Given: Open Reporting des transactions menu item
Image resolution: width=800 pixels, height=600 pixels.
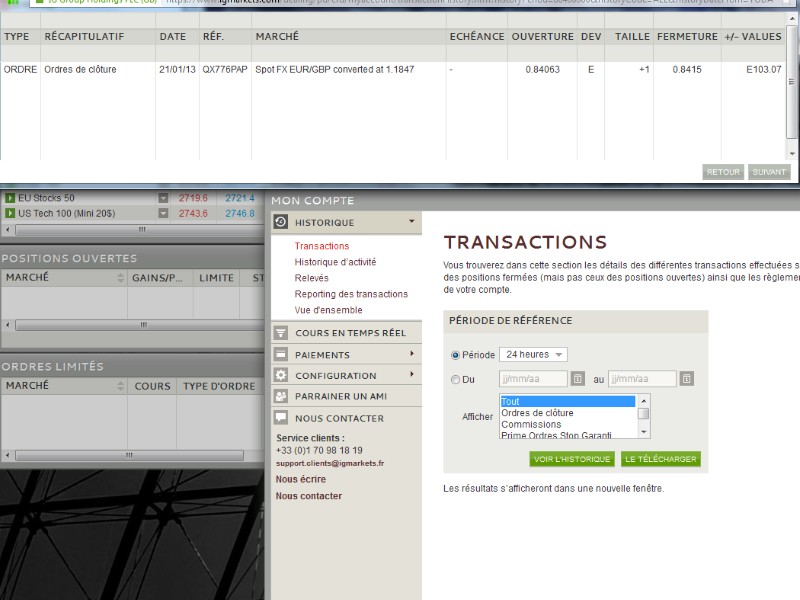Looking at the screenshot, I should [351, 294].
